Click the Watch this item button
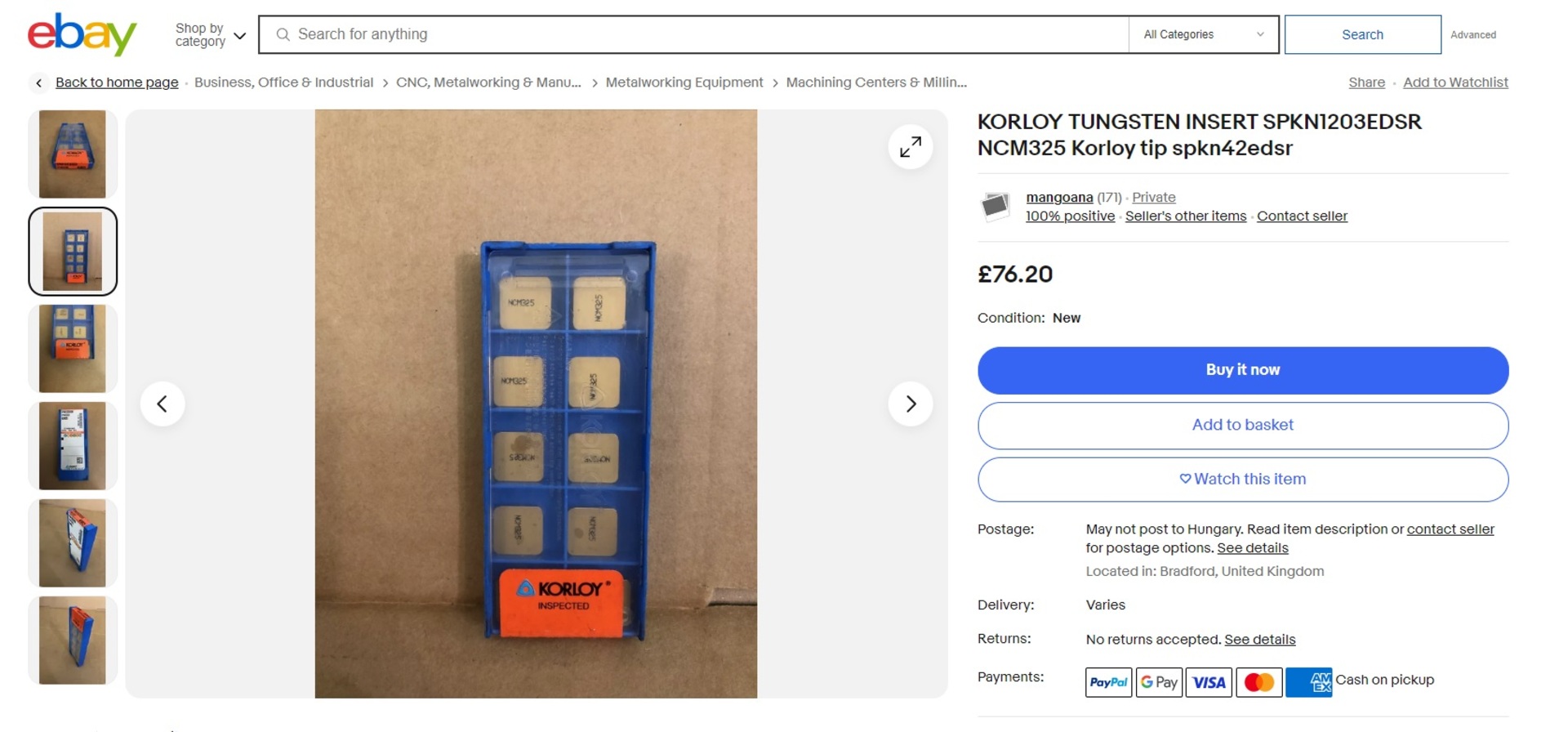Image resolution: width=1568 pixels, height=732 pixels. [1242, 480]
